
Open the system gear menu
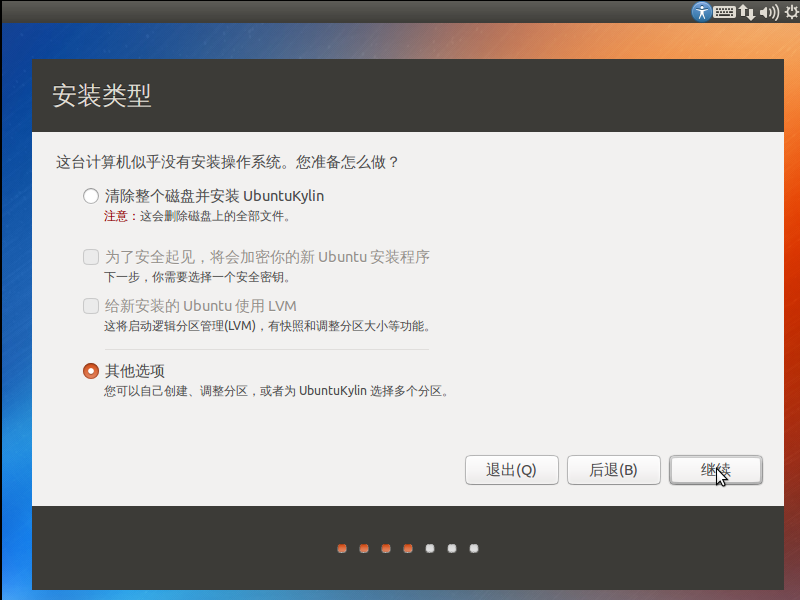(792, 12)
